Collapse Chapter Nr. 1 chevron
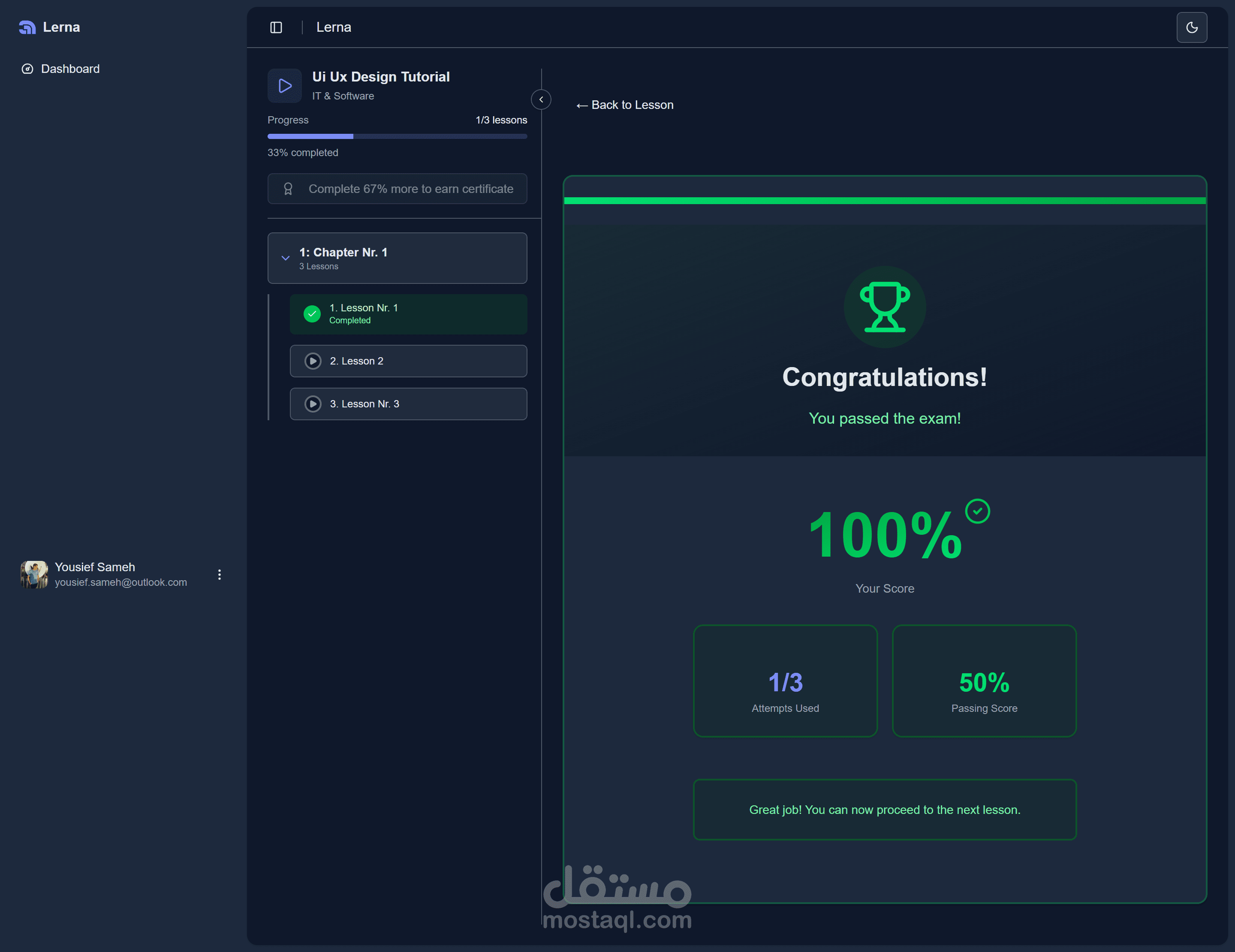Viewport: 1235px width, 952px height. (x=286, y=258)
